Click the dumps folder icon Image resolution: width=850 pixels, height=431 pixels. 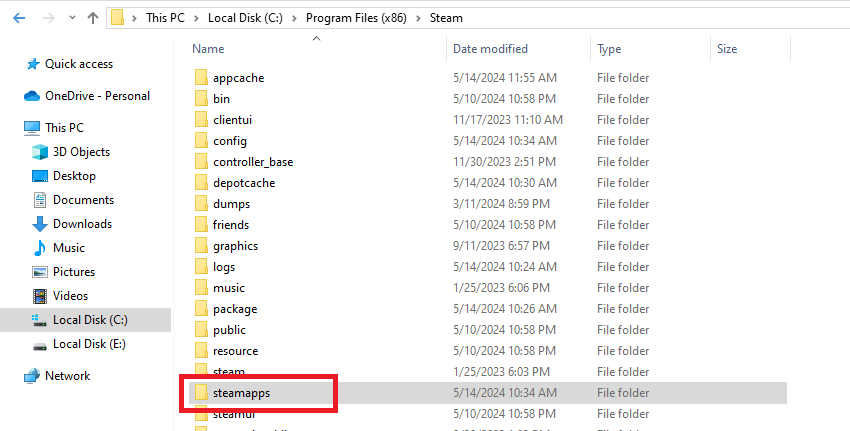tap(201, 204)
